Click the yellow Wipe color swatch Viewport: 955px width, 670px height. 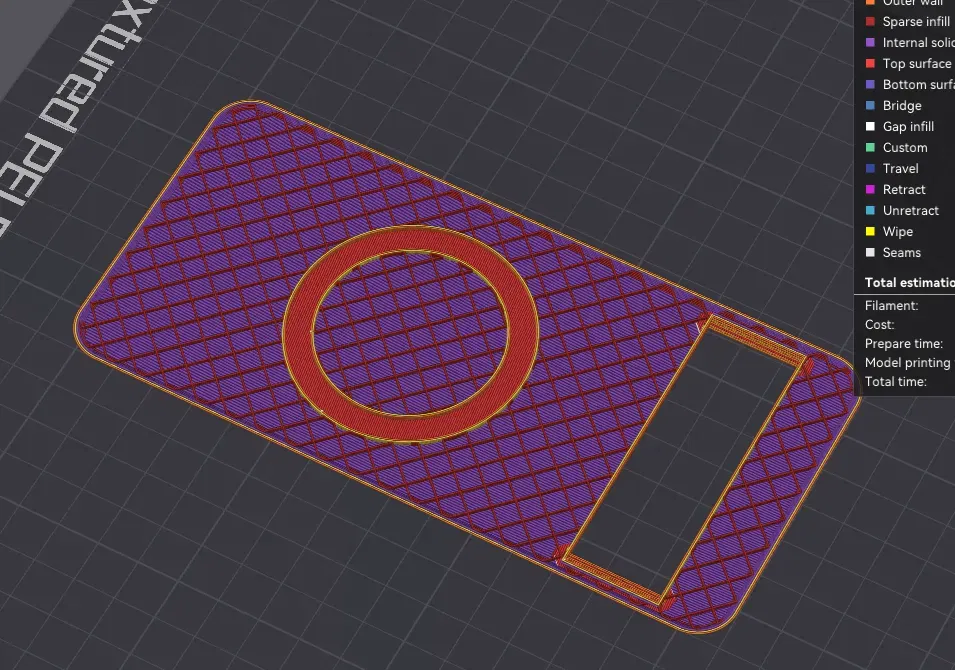[x=870, y=231]
